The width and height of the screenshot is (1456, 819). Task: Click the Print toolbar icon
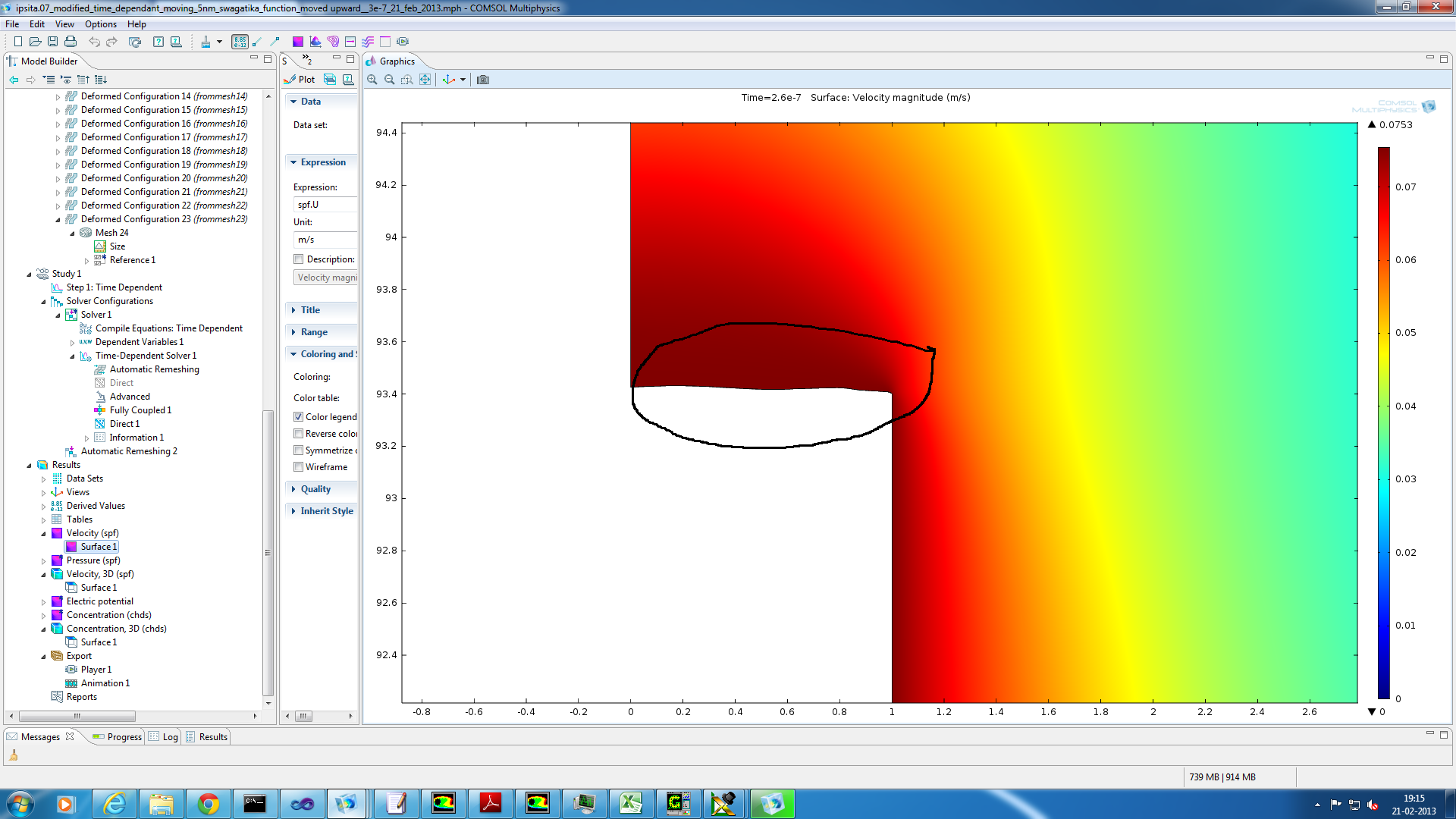pos(71,42)
